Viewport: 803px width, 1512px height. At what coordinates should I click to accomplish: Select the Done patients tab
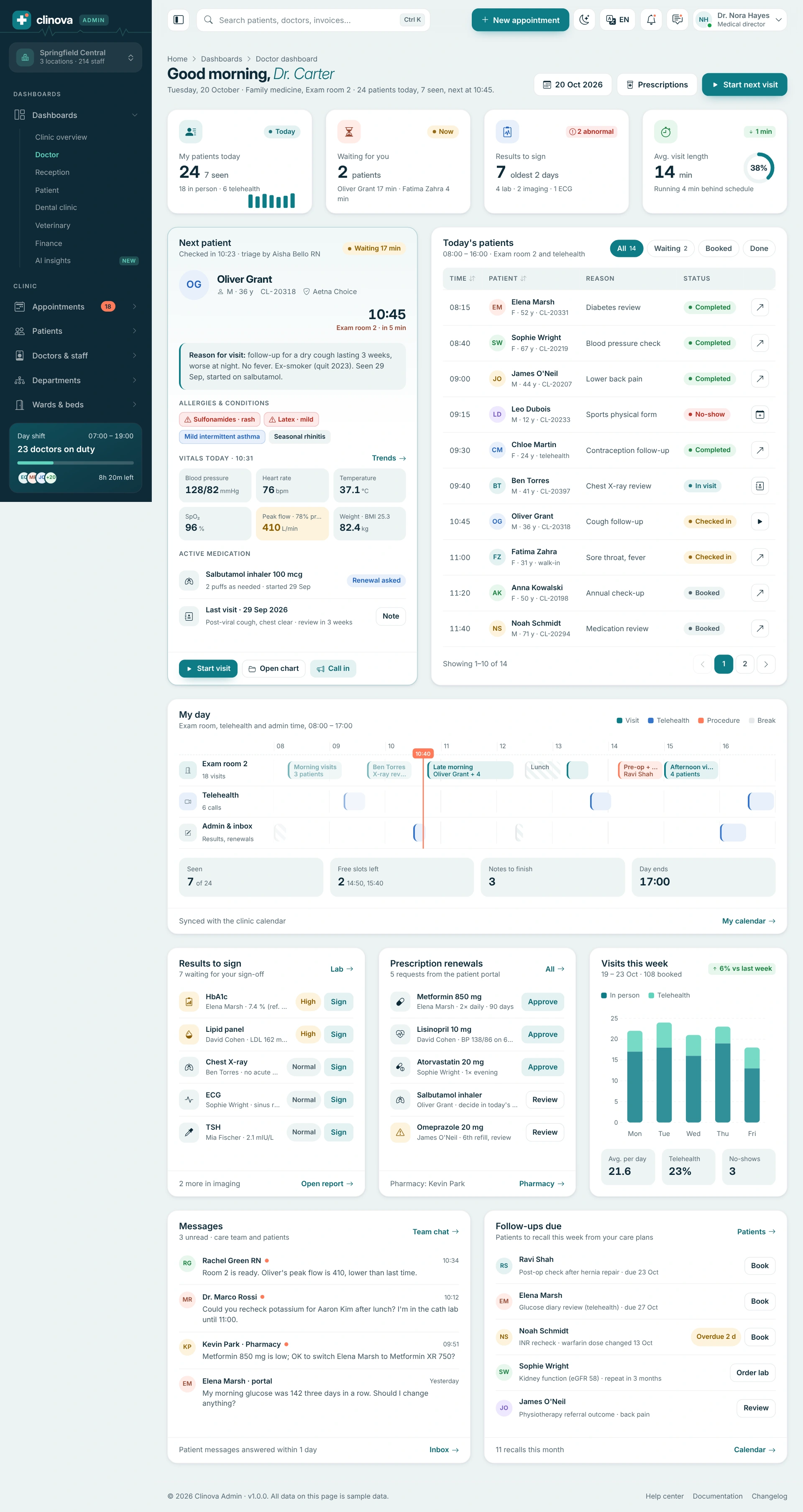tap(758, 248)
